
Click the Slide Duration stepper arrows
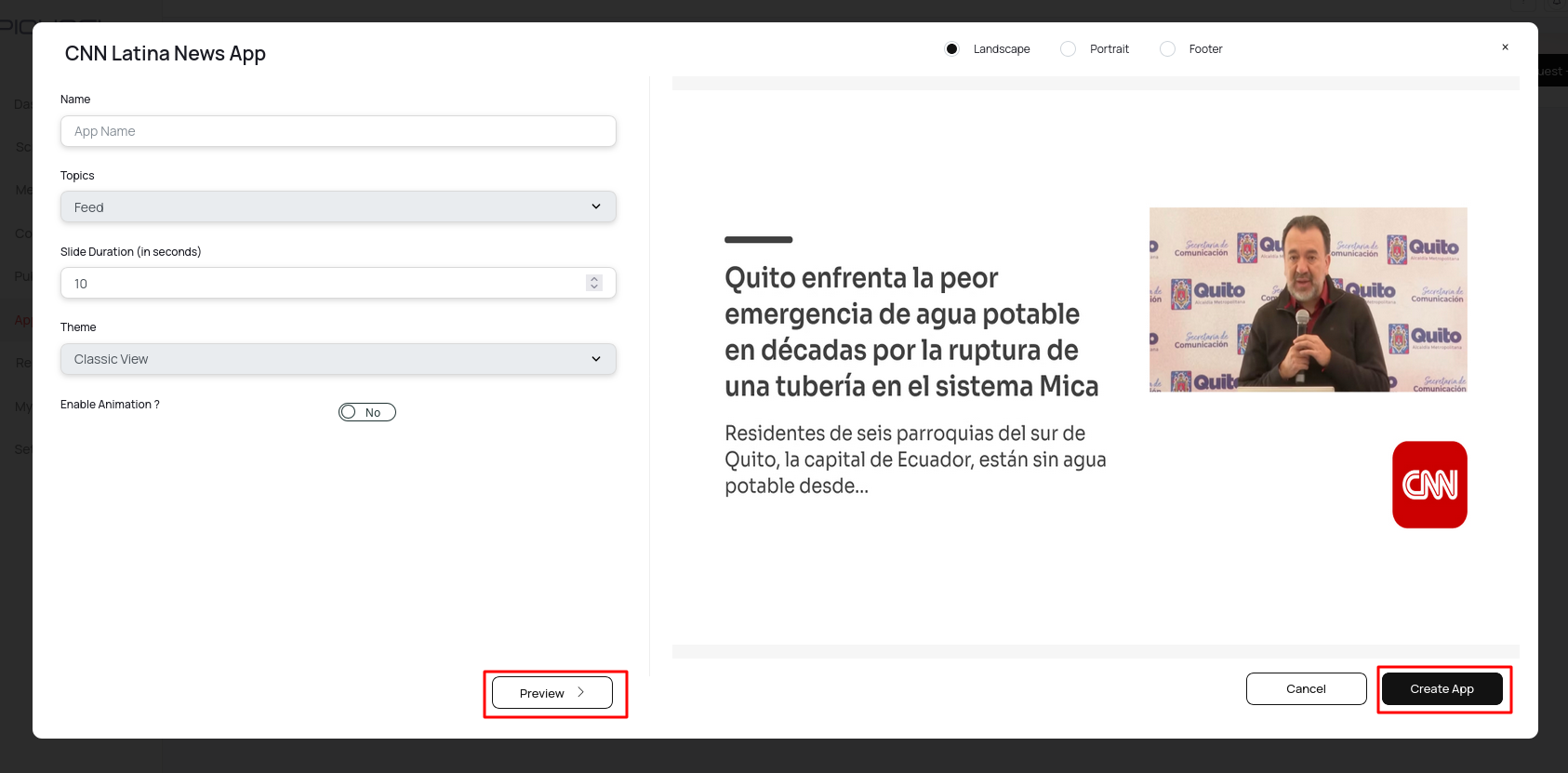tap(594, 283)
